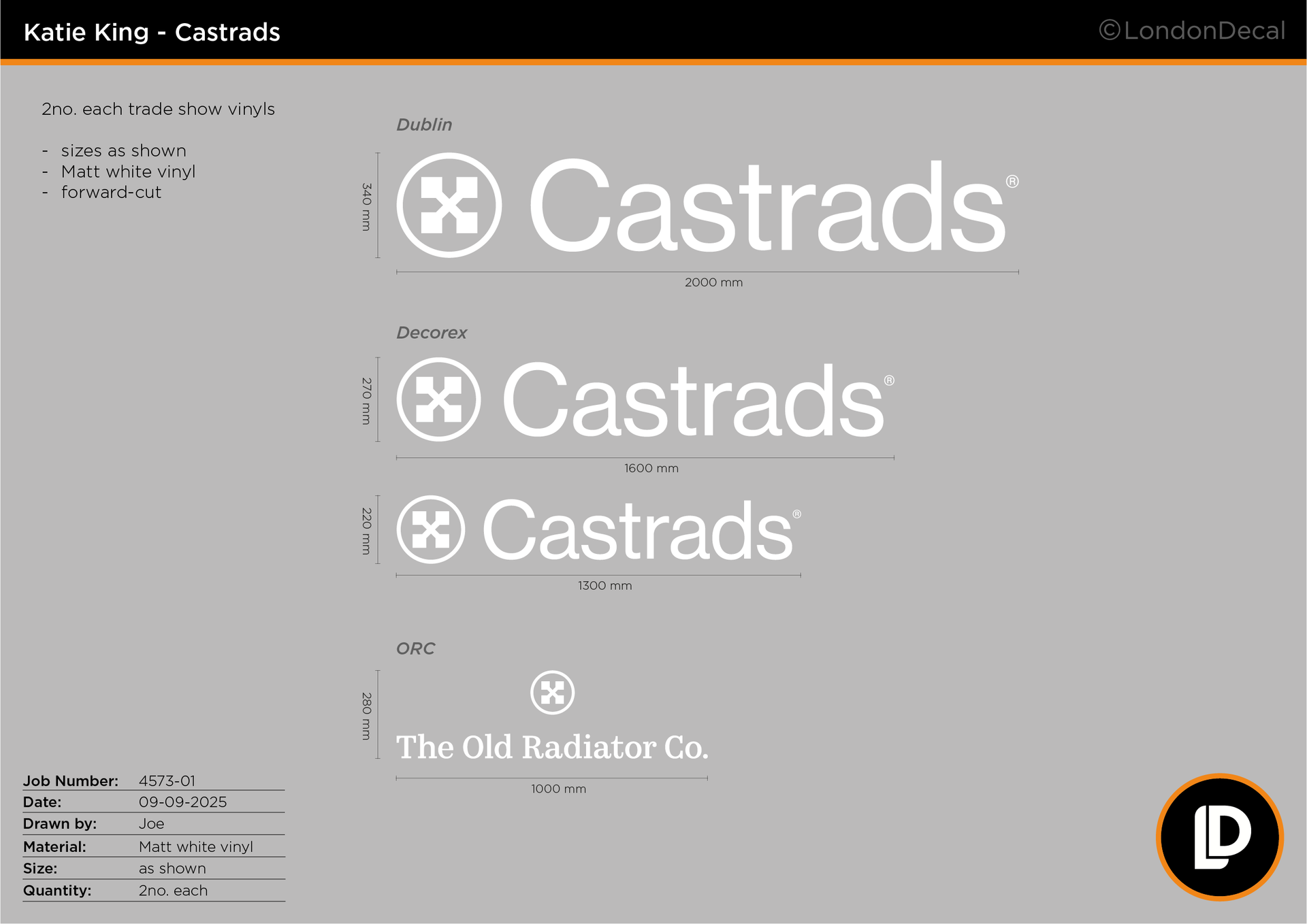Click the Decorex section label
Viewport: 1307px width, 924px height.
click(432, 333)
